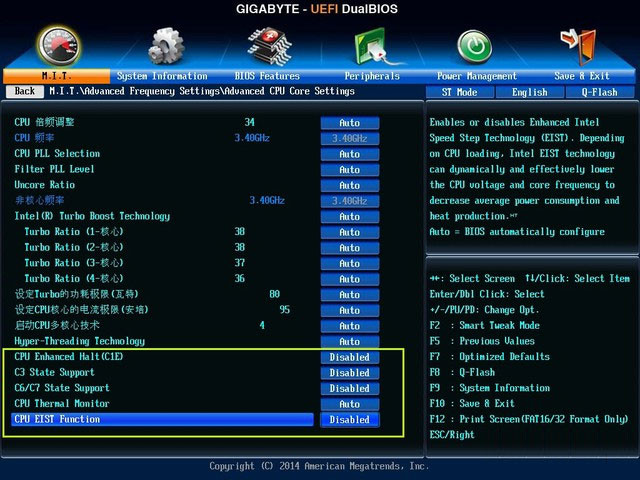Launch the Q-Flash utility button
The image size is (640, 480).
[x=600, y=92]
